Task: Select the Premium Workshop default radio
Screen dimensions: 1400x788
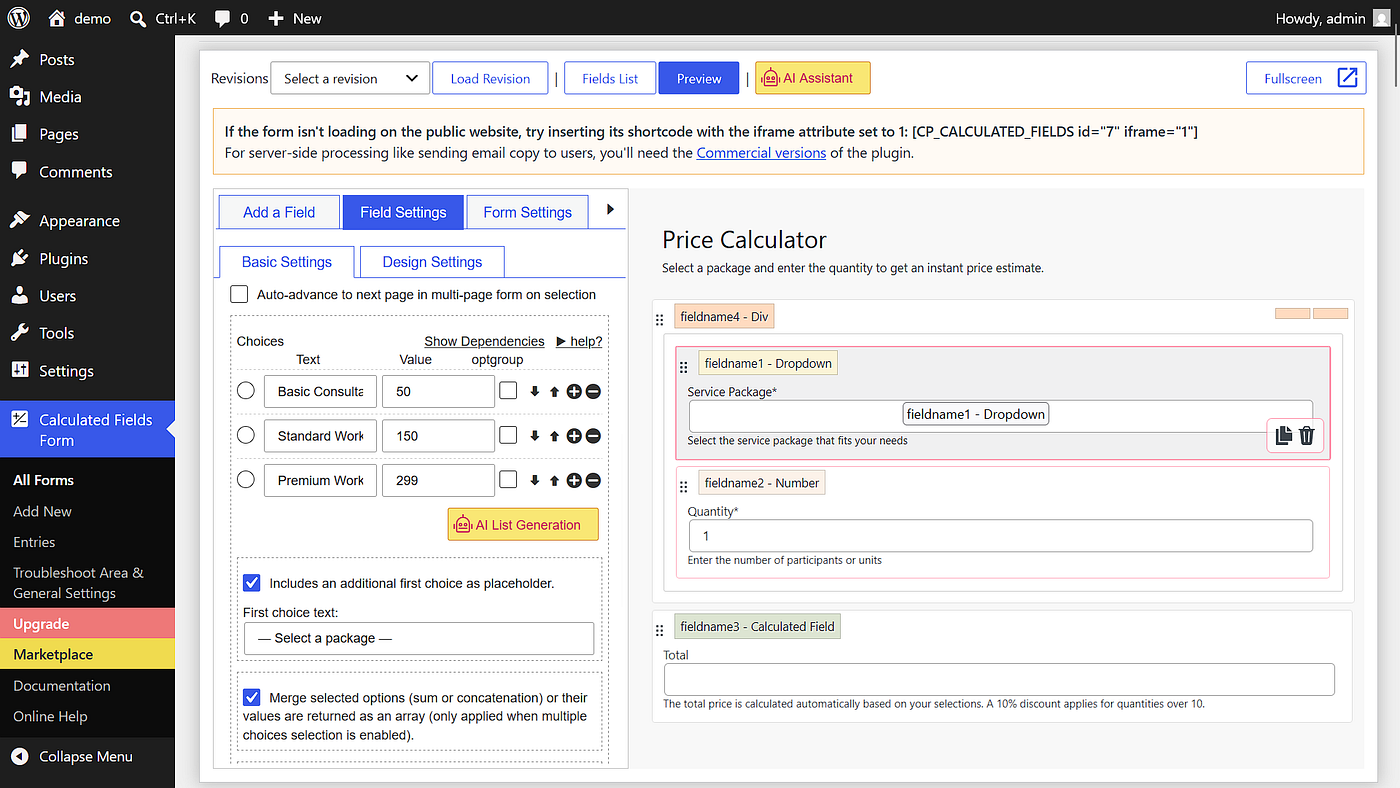Action: point(246,479)
